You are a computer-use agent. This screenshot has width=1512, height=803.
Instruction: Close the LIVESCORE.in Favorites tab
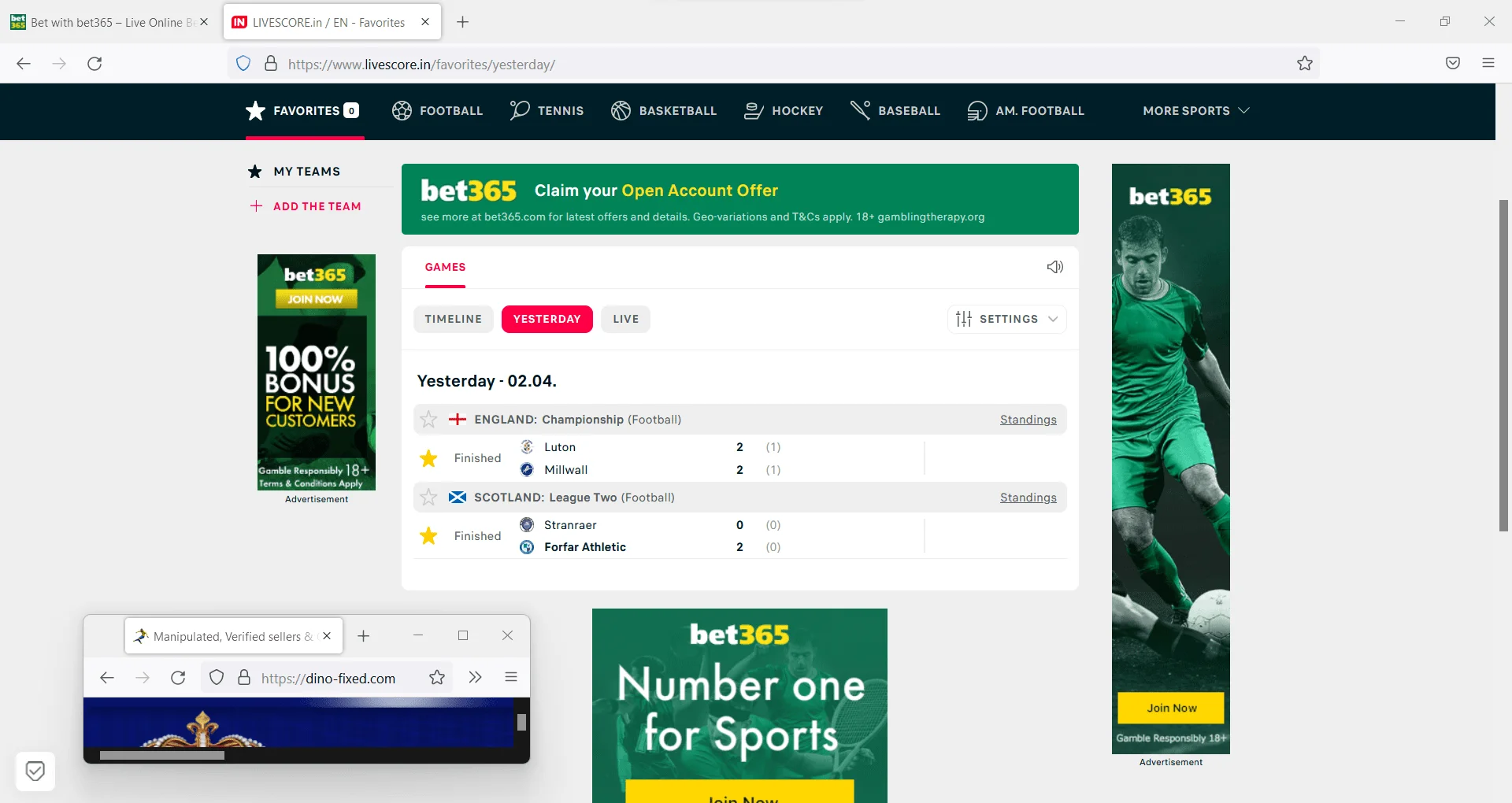pyautogui.click(x=425, y=22)
